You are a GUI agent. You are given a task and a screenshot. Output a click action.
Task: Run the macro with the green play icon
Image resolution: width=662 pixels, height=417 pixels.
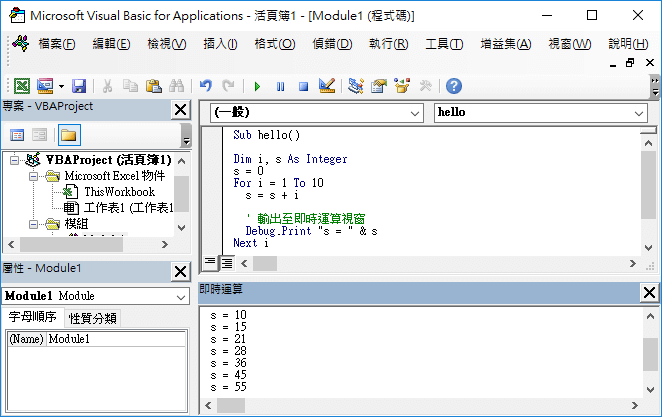(257, 87)
